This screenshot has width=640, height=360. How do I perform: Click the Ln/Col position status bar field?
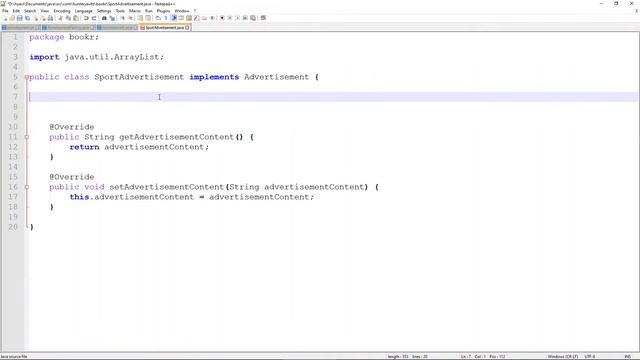(x=483, y=357)
